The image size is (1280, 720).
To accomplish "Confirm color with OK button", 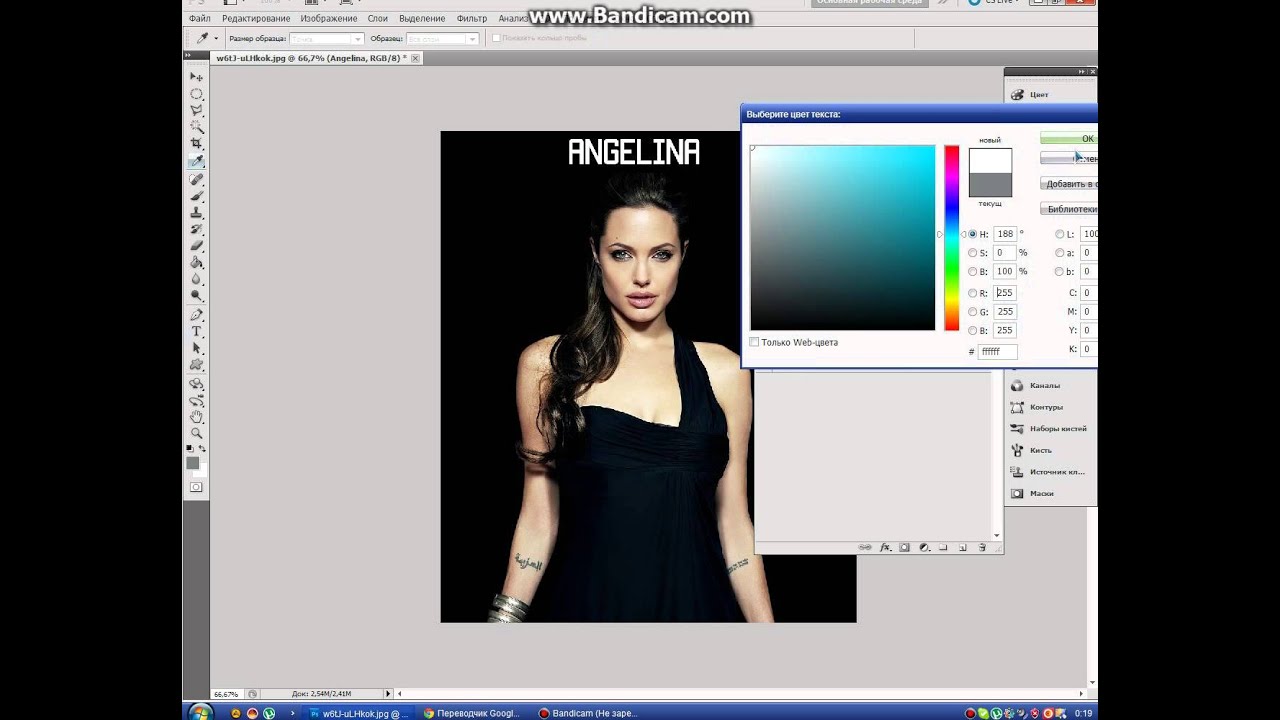I will (1068, 138).
